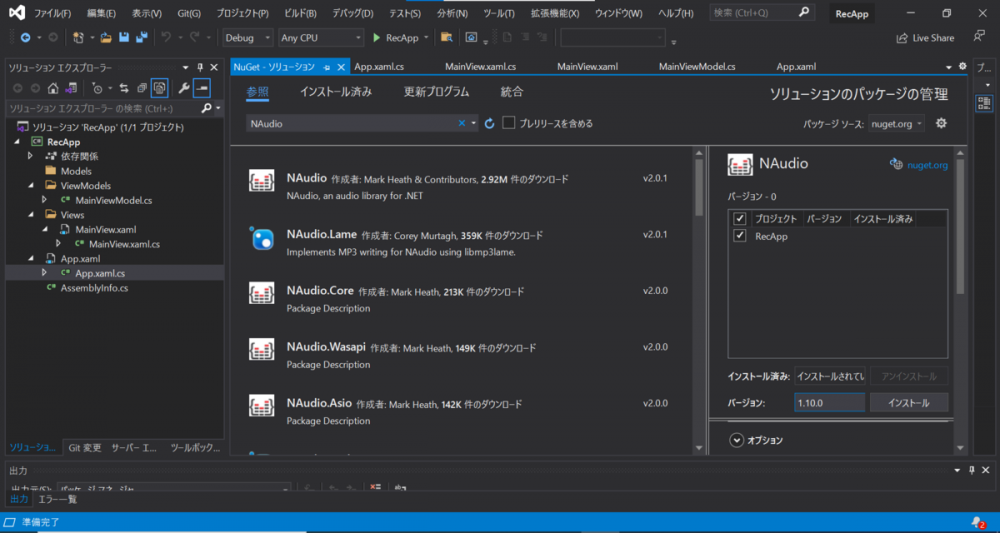Open the feedback icon at top right

(979, 36)
